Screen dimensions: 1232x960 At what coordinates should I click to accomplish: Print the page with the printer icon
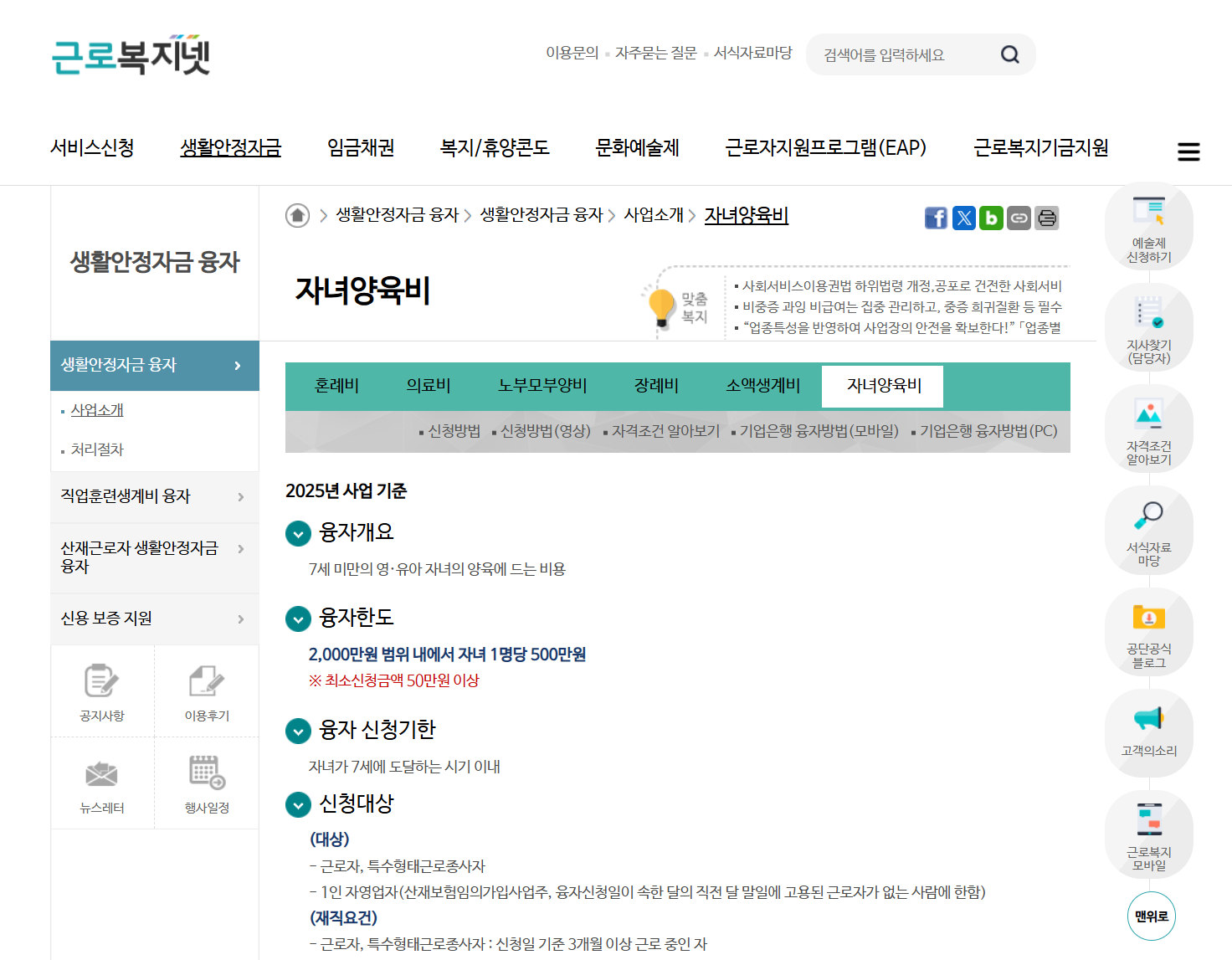pos(1046,218)
